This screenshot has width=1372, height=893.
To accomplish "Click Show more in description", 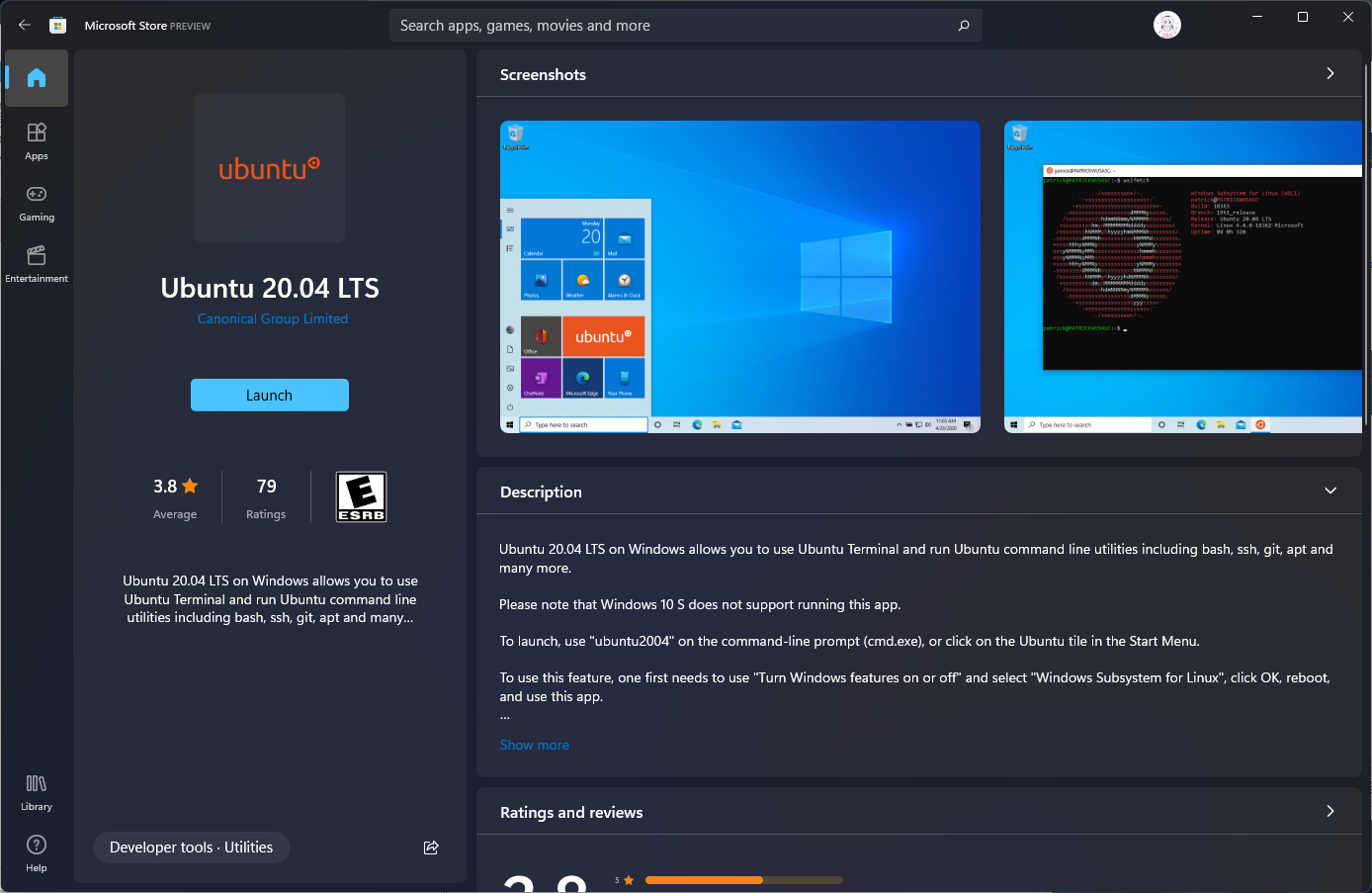I will pos(535,745).
